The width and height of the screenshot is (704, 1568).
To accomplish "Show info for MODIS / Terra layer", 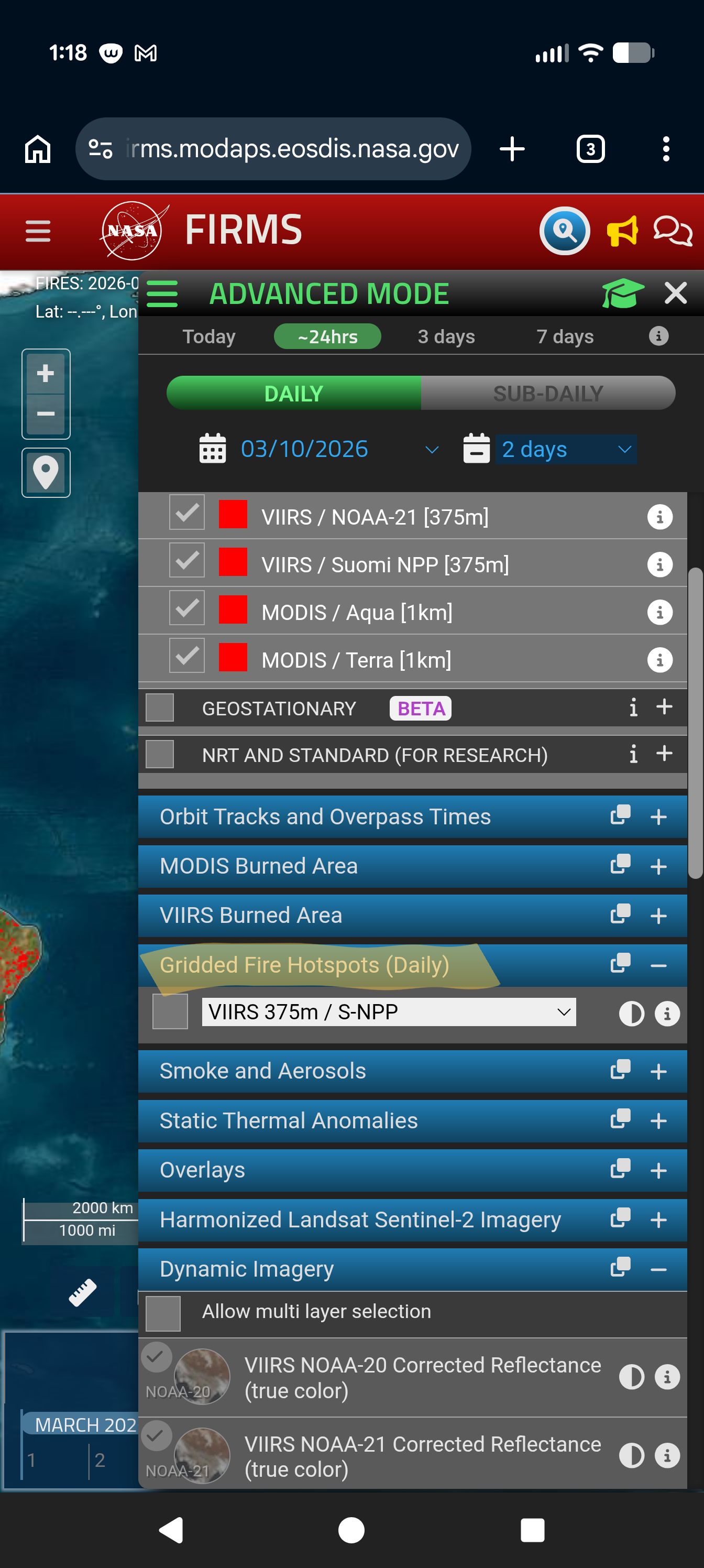I will click(659, 660).
